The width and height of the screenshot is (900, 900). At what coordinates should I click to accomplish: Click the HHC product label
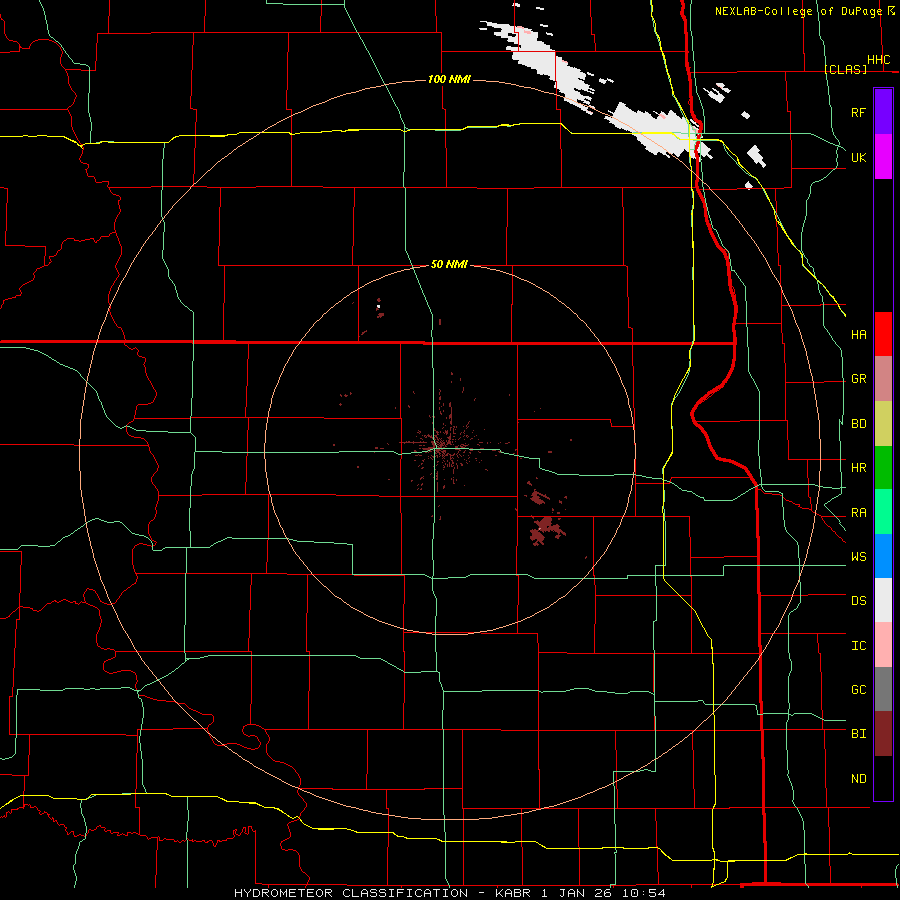pos(878,60)
